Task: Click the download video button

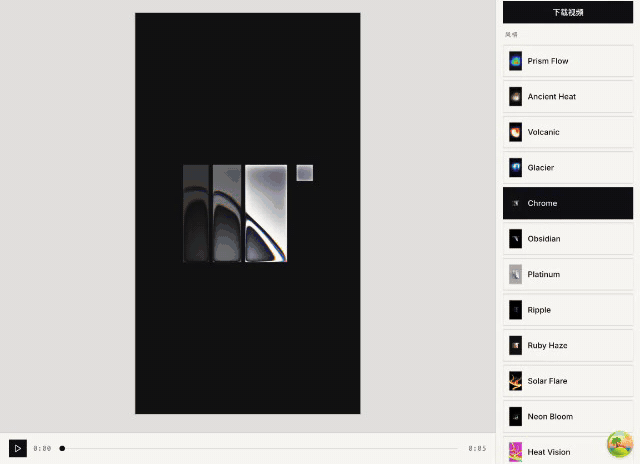Action: click(x=568, y=12)
